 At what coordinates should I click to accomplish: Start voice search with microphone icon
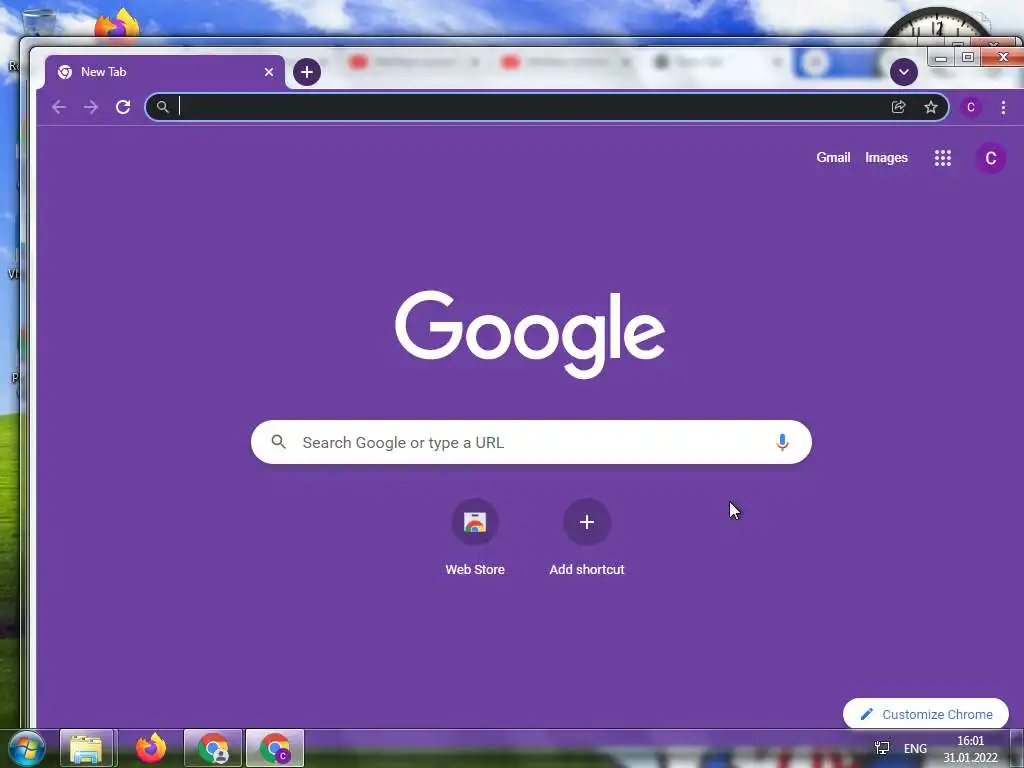(782, 442)
